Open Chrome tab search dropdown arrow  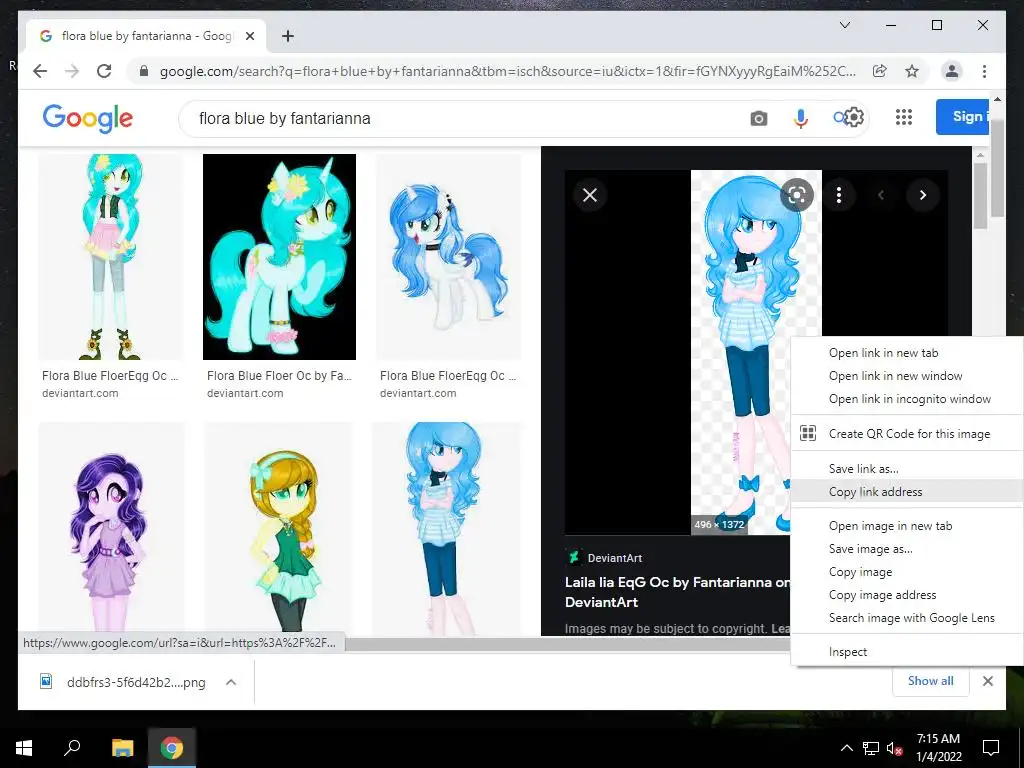pos(844,25)
